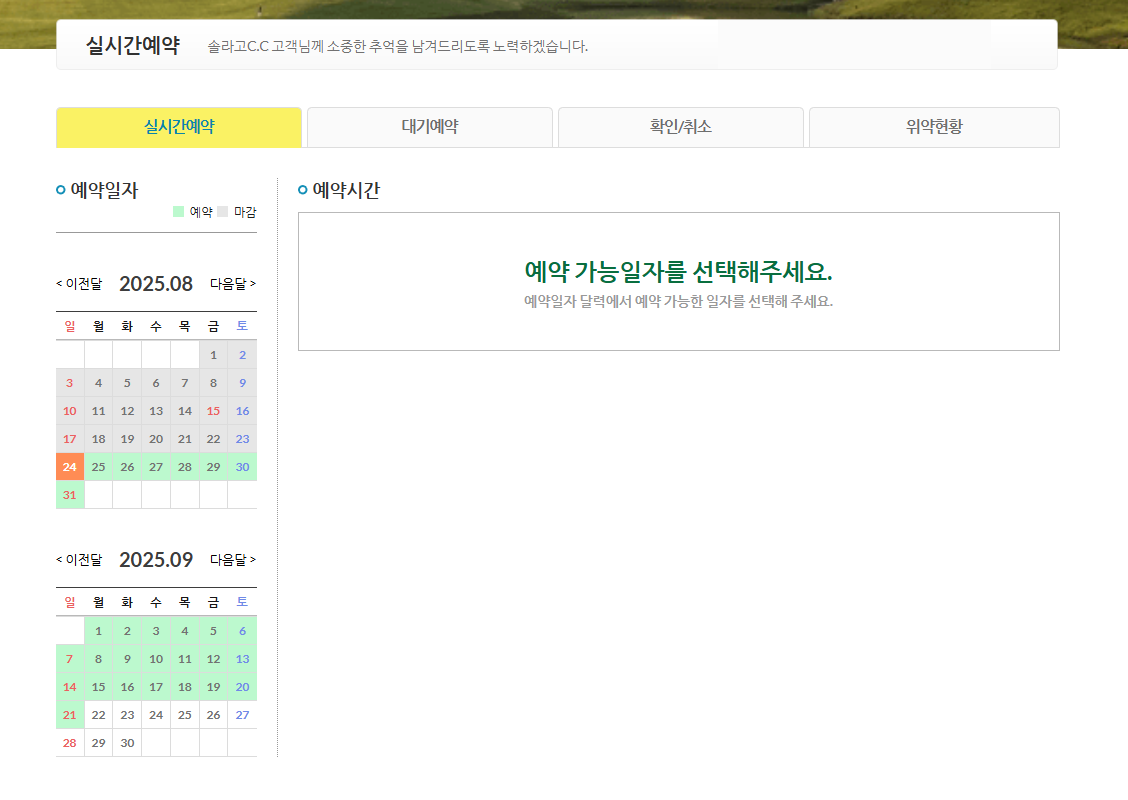Select September 6 on the calendar
The image size is (1128, 800).
(242, 631)
